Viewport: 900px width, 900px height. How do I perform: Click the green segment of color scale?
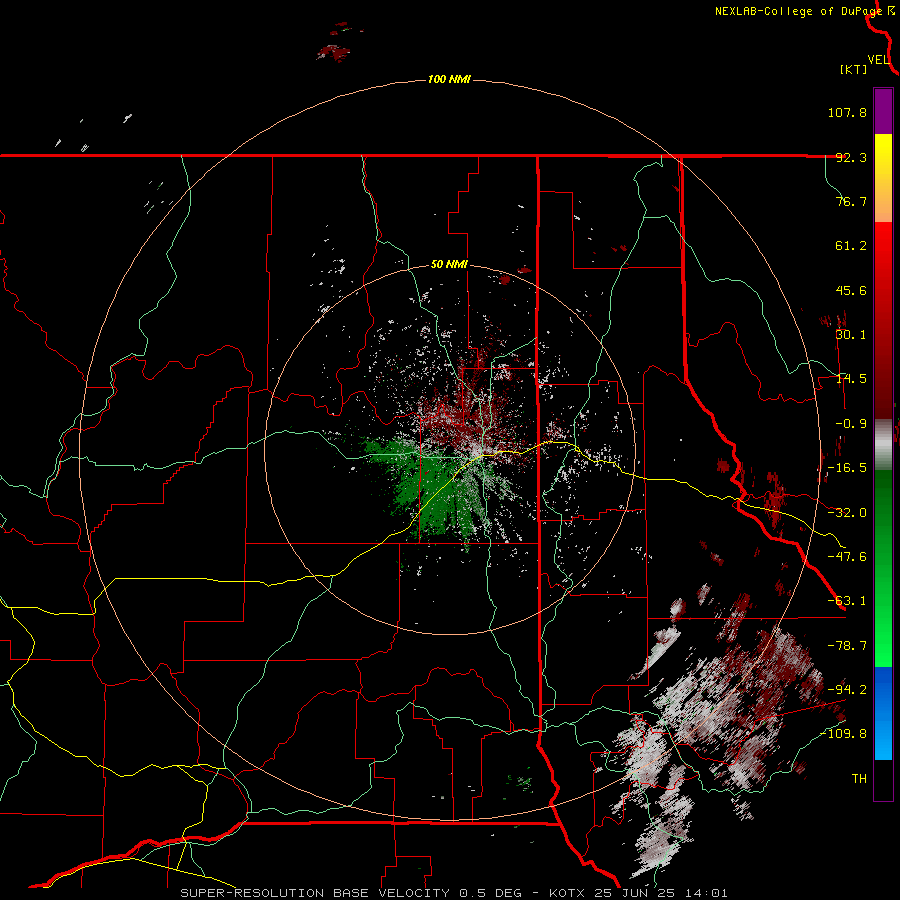(x=883, y=568)
